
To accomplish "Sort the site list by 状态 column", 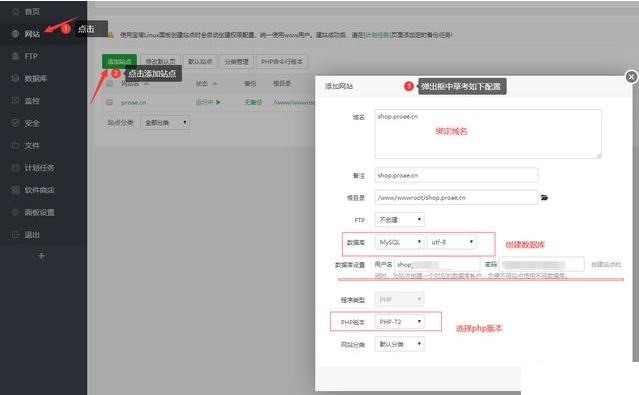I will click(206, 84).
